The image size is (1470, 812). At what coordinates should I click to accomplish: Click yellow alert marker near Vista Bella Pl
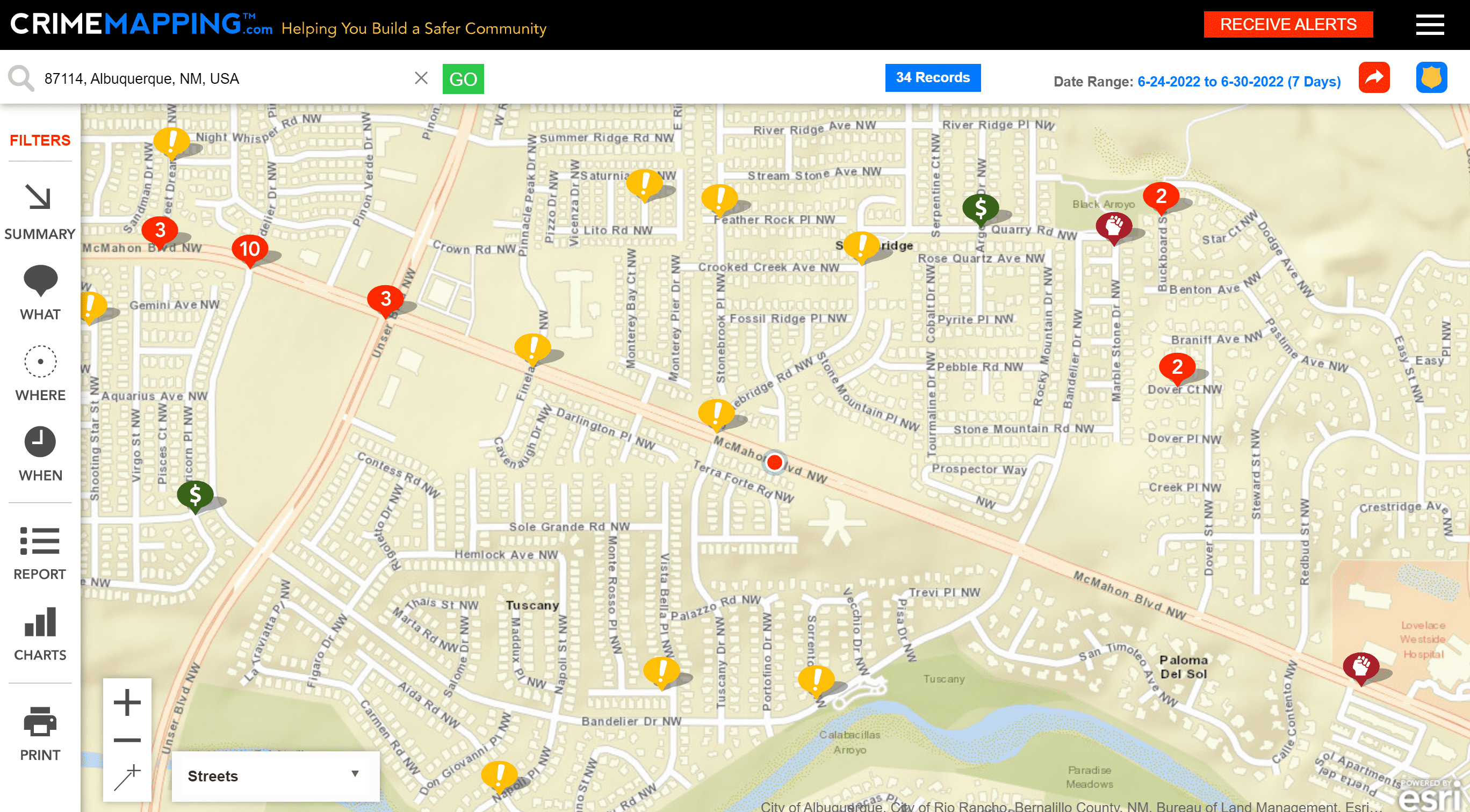tap(661, 672)
